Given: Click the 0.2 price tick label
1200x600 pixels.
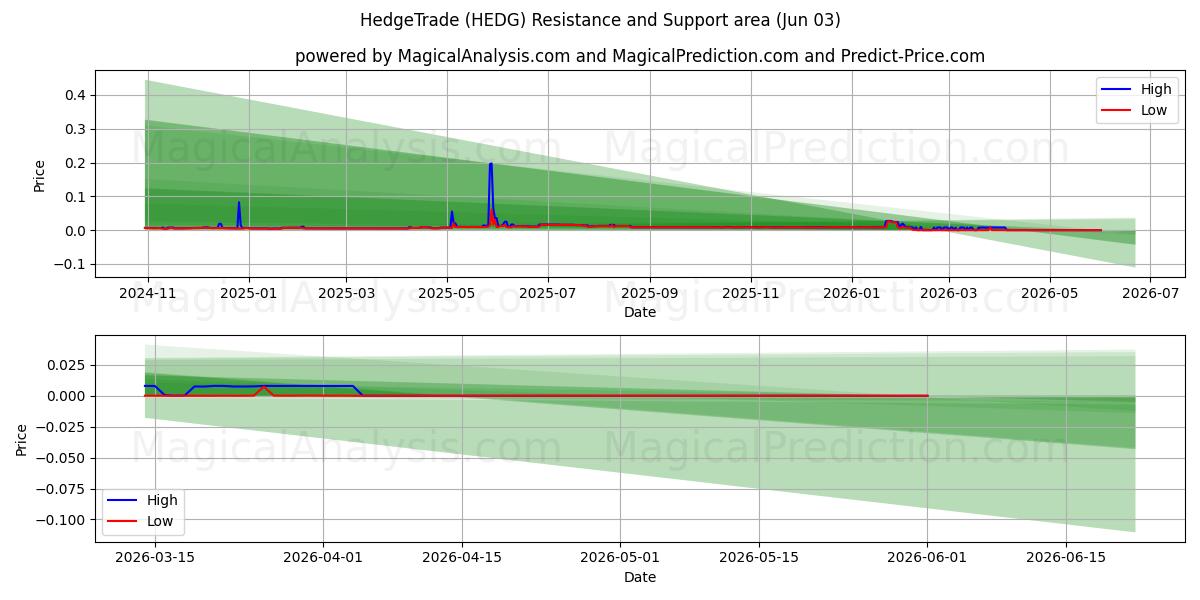Looking at the screenshot, I should [77, 164].
